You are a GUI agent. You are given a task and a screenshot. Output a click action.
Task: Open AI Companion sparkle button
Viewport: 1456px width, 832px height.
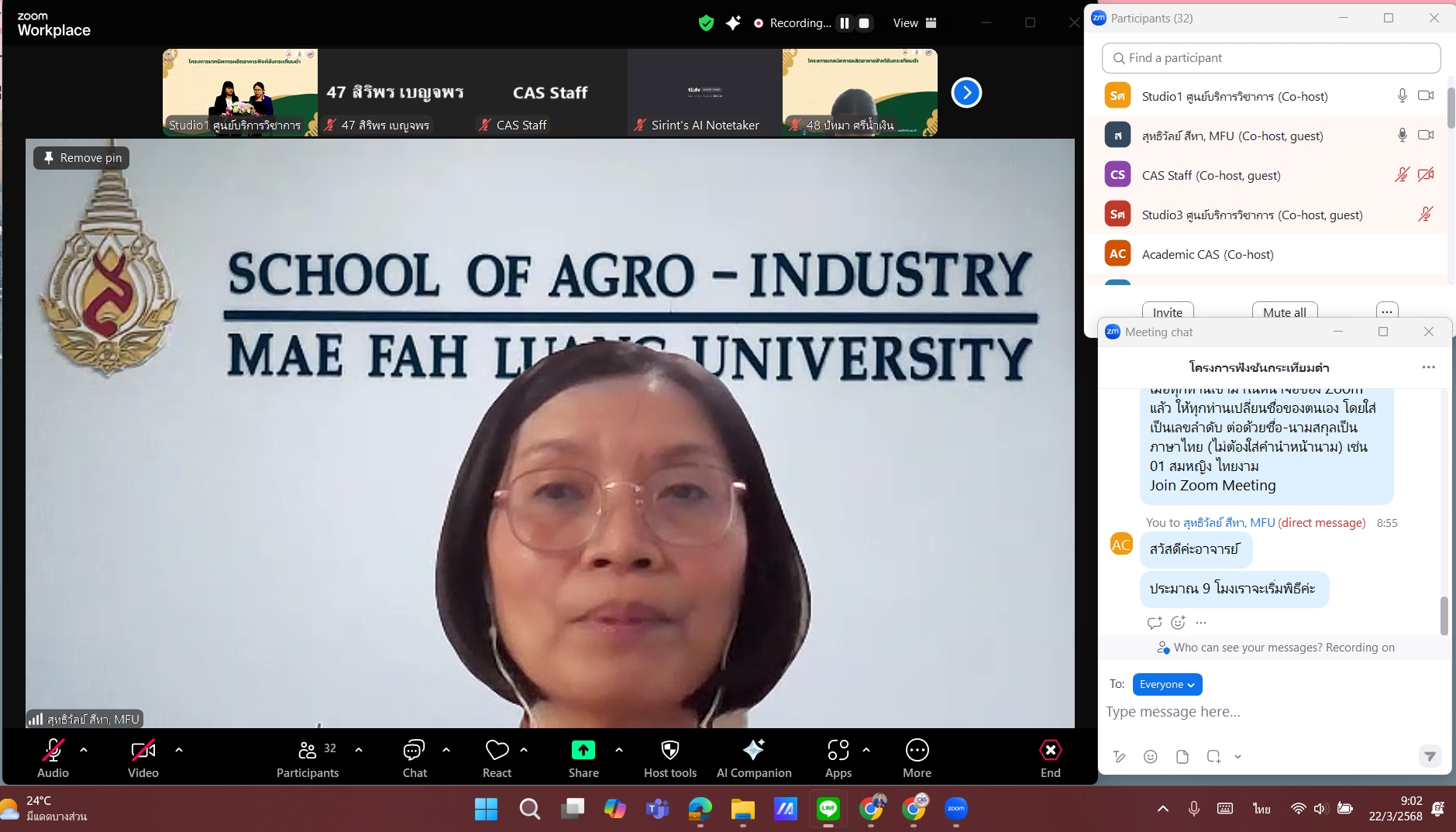click(x=754, y=758)
